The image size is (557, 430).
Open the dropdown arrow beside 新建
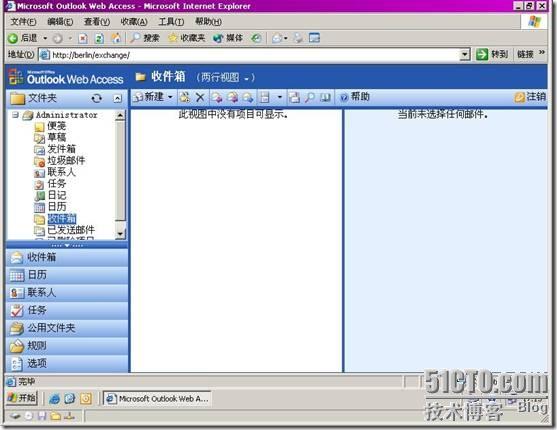coord(170,97)
